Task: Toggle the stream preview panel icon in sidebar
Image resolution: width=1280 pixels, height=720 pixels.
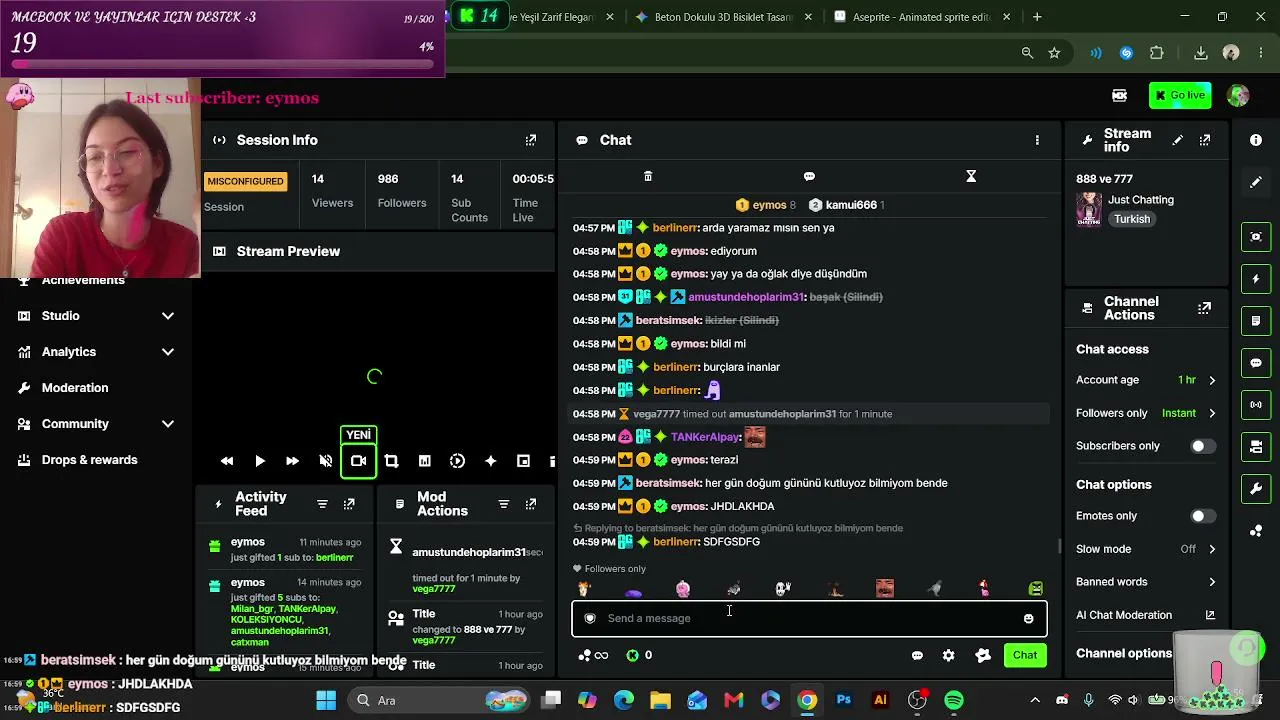Action: (1256, 236)
